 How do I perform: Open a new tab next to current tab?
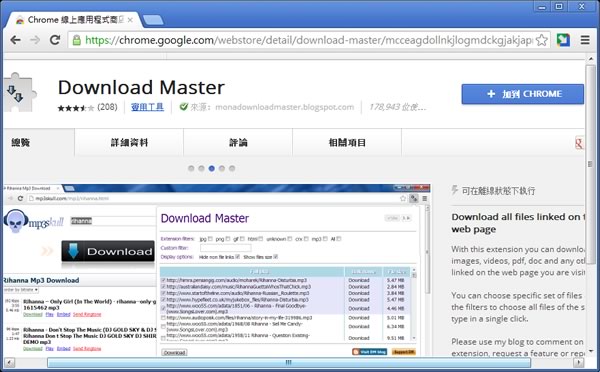(153, 20)
